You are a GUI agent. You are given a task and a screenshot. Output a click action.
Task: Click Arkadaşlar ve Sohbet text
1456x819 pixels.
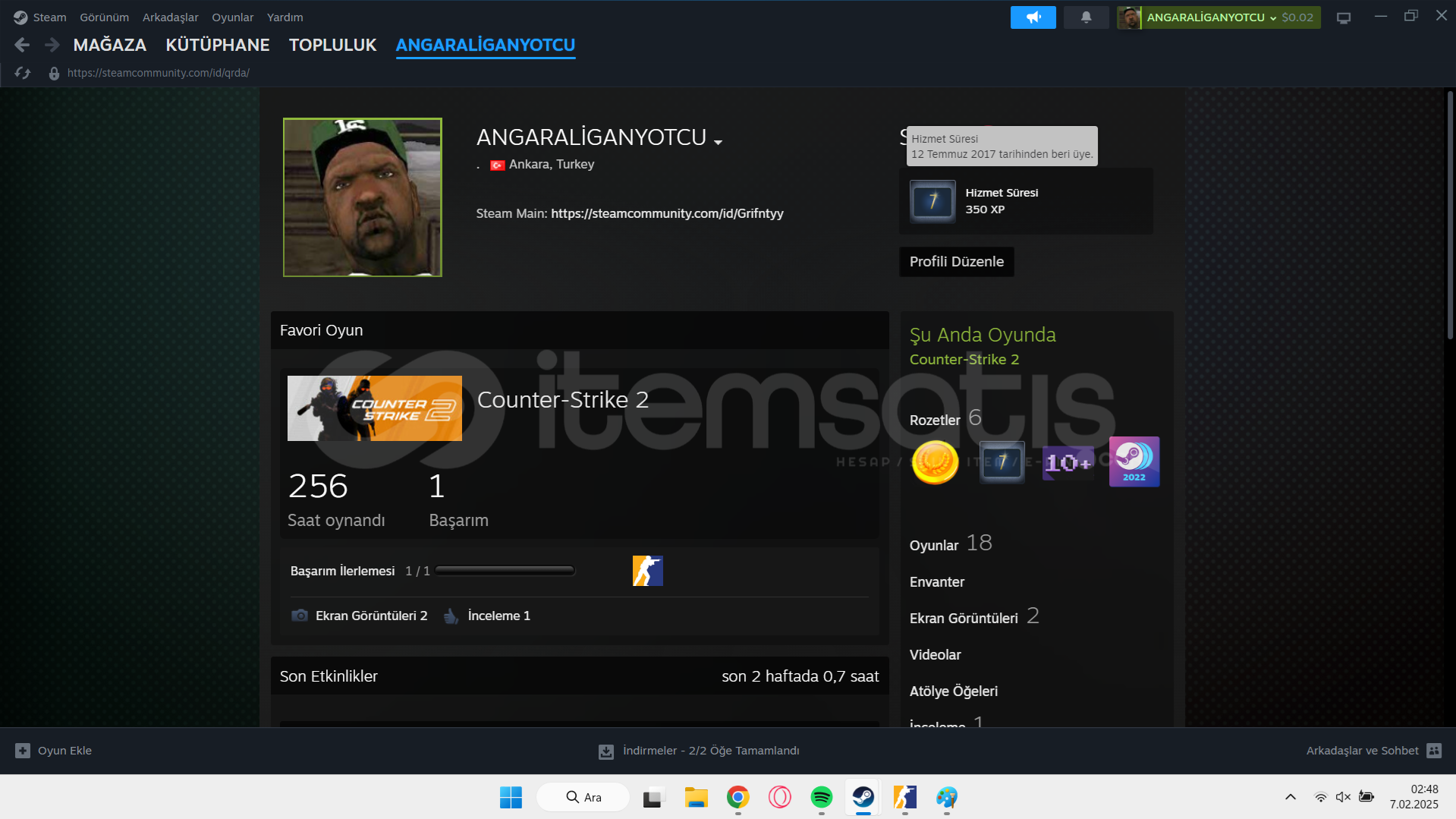1362,751
